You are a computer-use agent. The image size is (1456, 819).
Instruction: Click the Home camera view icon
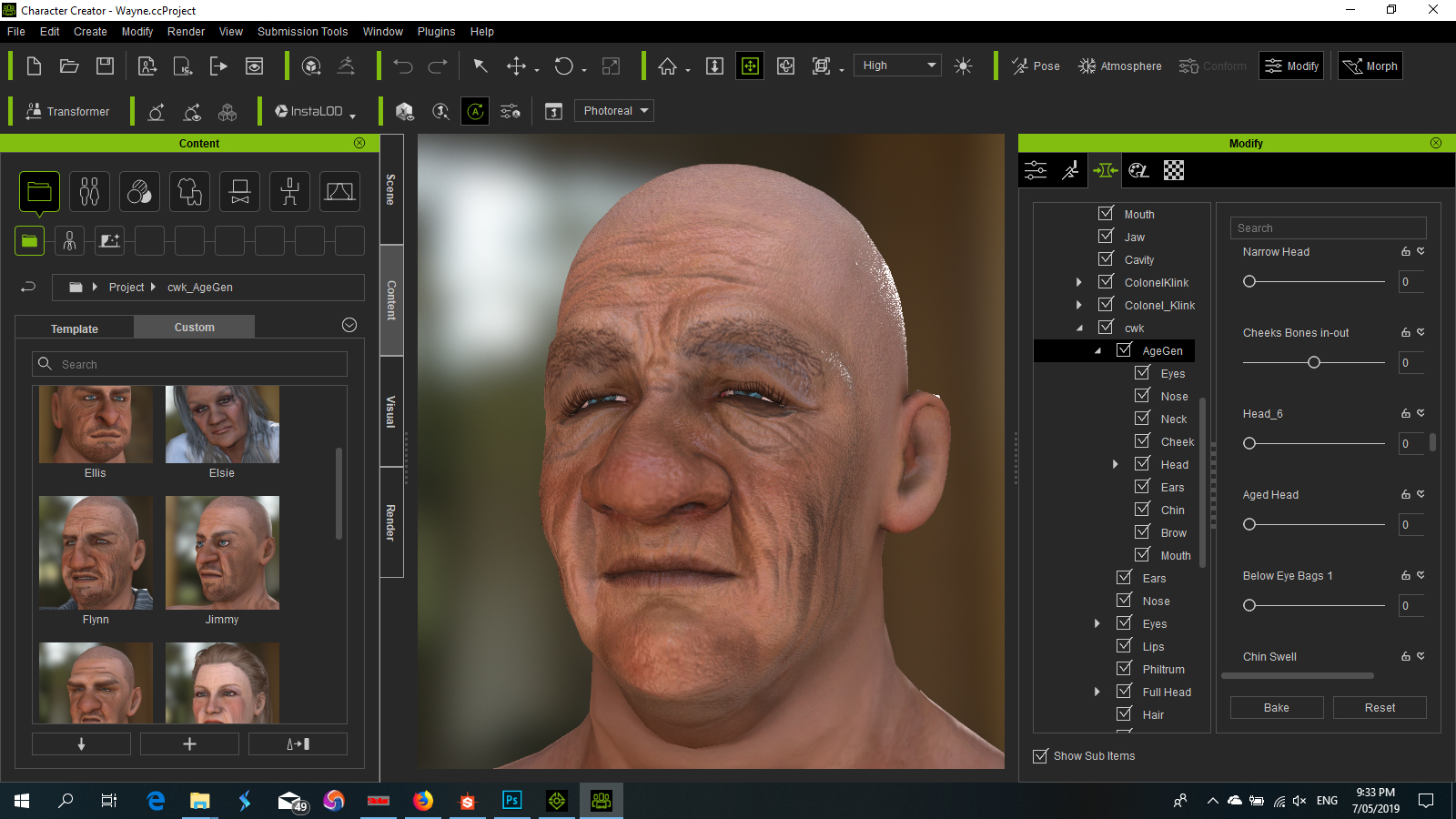[668, 66]
